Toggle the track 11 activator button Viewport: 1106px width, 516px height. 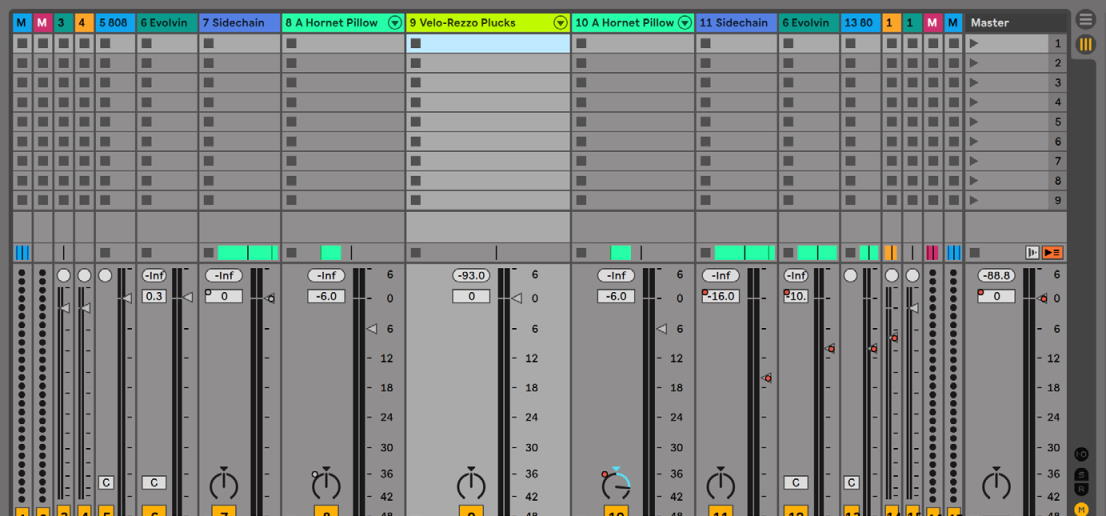720,510
